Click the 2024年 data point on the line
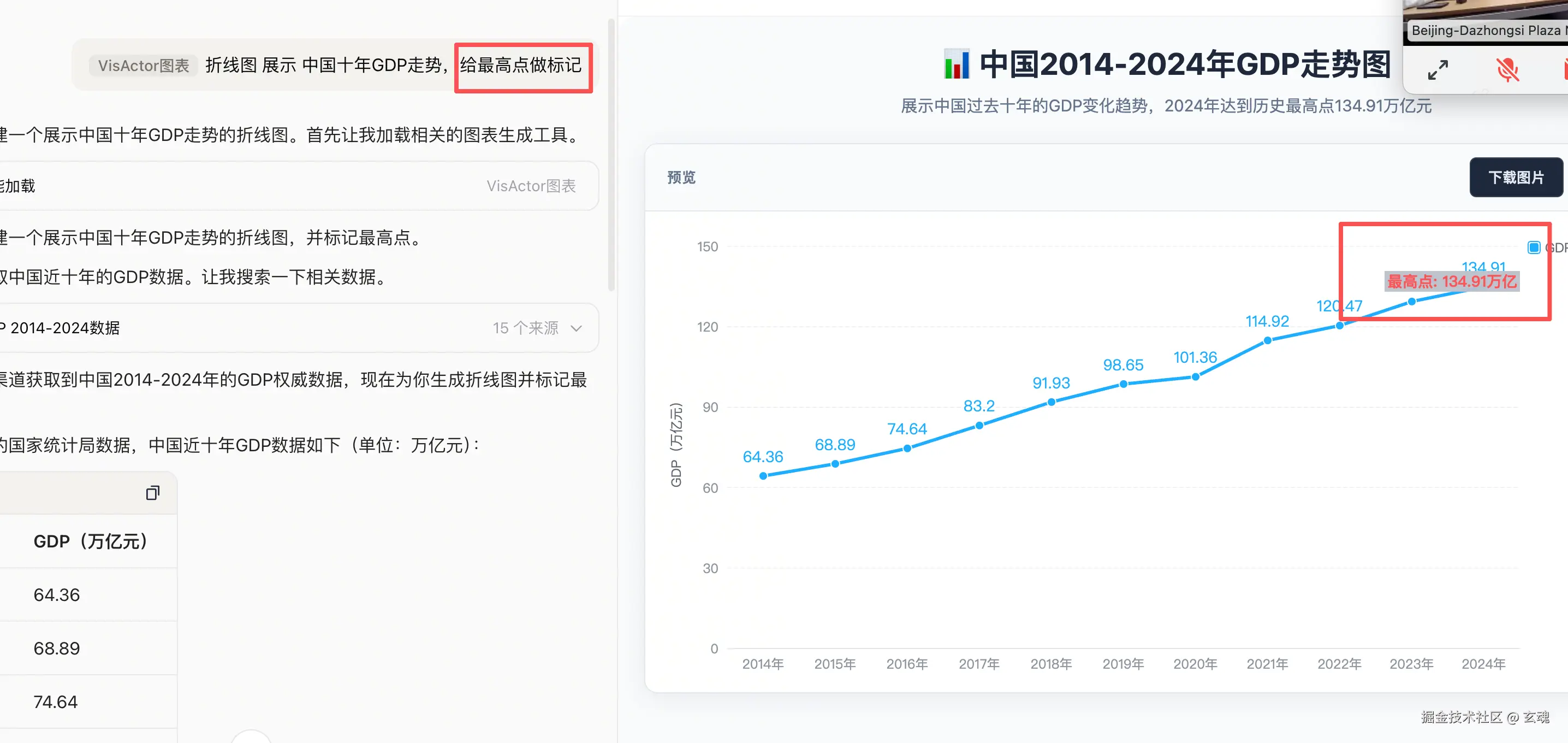 (x=1483, y=287)
